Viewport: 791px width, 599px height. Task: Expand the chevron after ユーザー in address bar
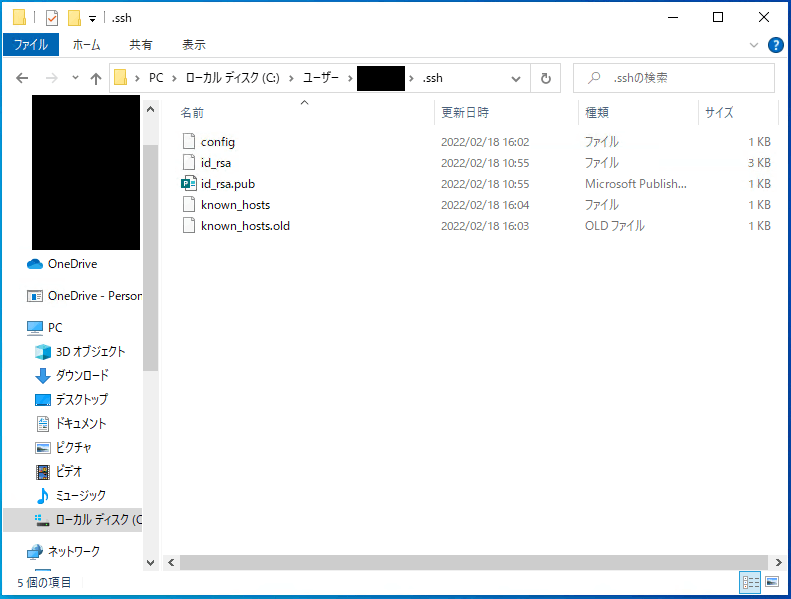click(350, 78)
